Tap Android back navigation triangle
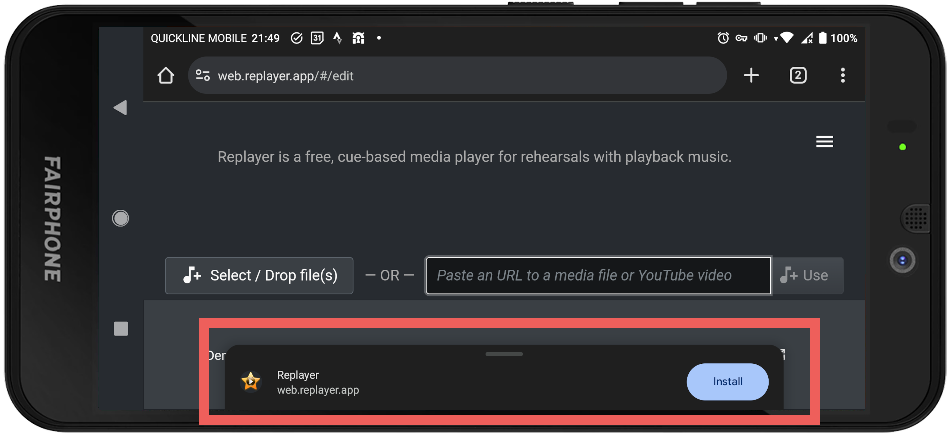The image size is (952, 438). [120, 108]
